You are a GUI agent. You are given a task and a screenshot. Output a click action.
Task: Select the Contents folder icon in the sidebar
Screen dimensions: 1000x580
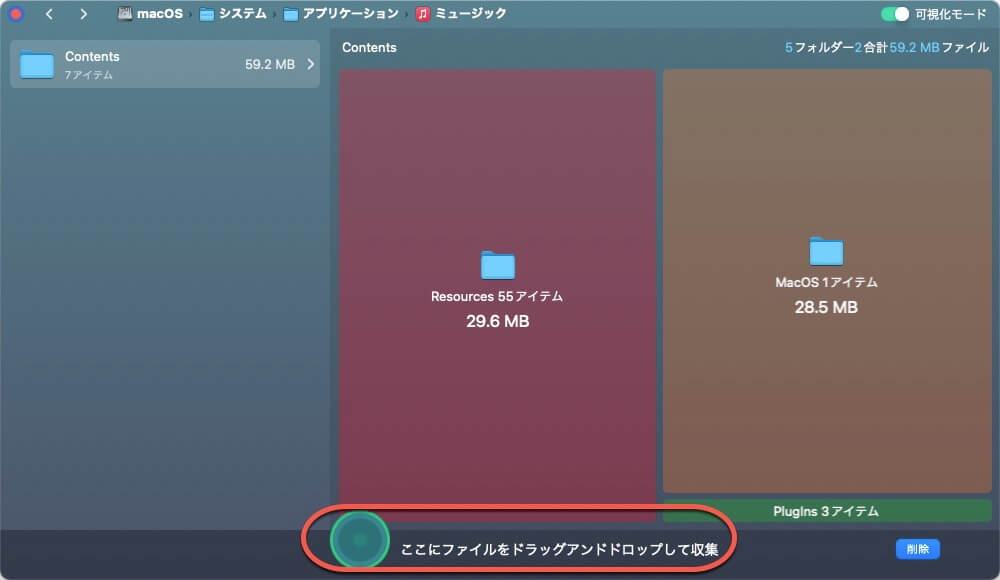pyautogui.click(x=38, y=64)
